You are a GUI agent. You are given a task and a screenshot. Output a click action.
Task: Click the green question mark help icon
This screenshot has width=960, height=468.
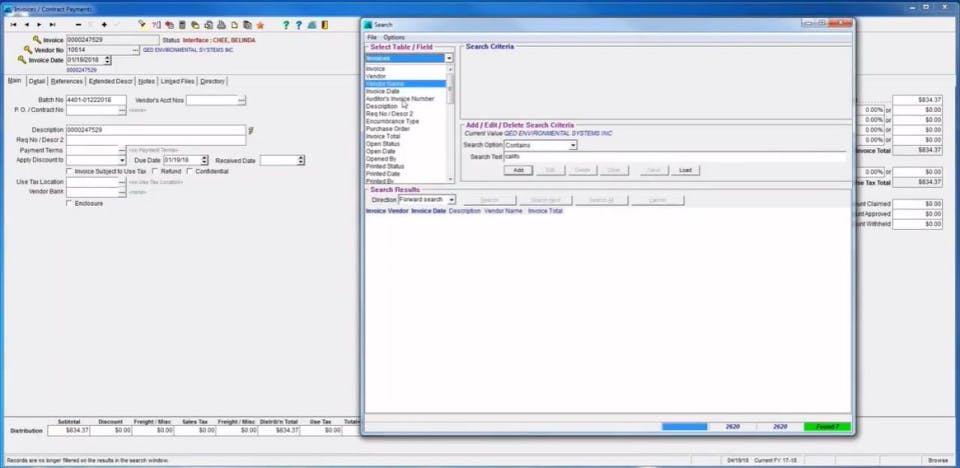[x=285, y=25]
